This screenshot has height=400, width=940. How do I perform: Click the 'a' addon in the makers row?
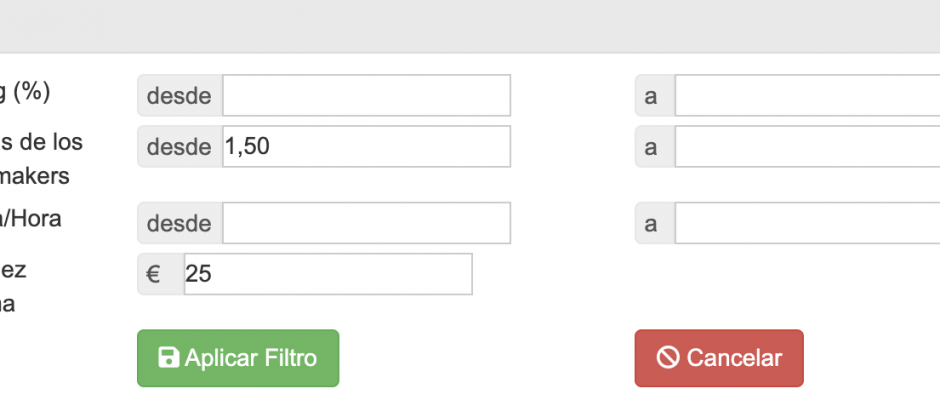point(655,146)
